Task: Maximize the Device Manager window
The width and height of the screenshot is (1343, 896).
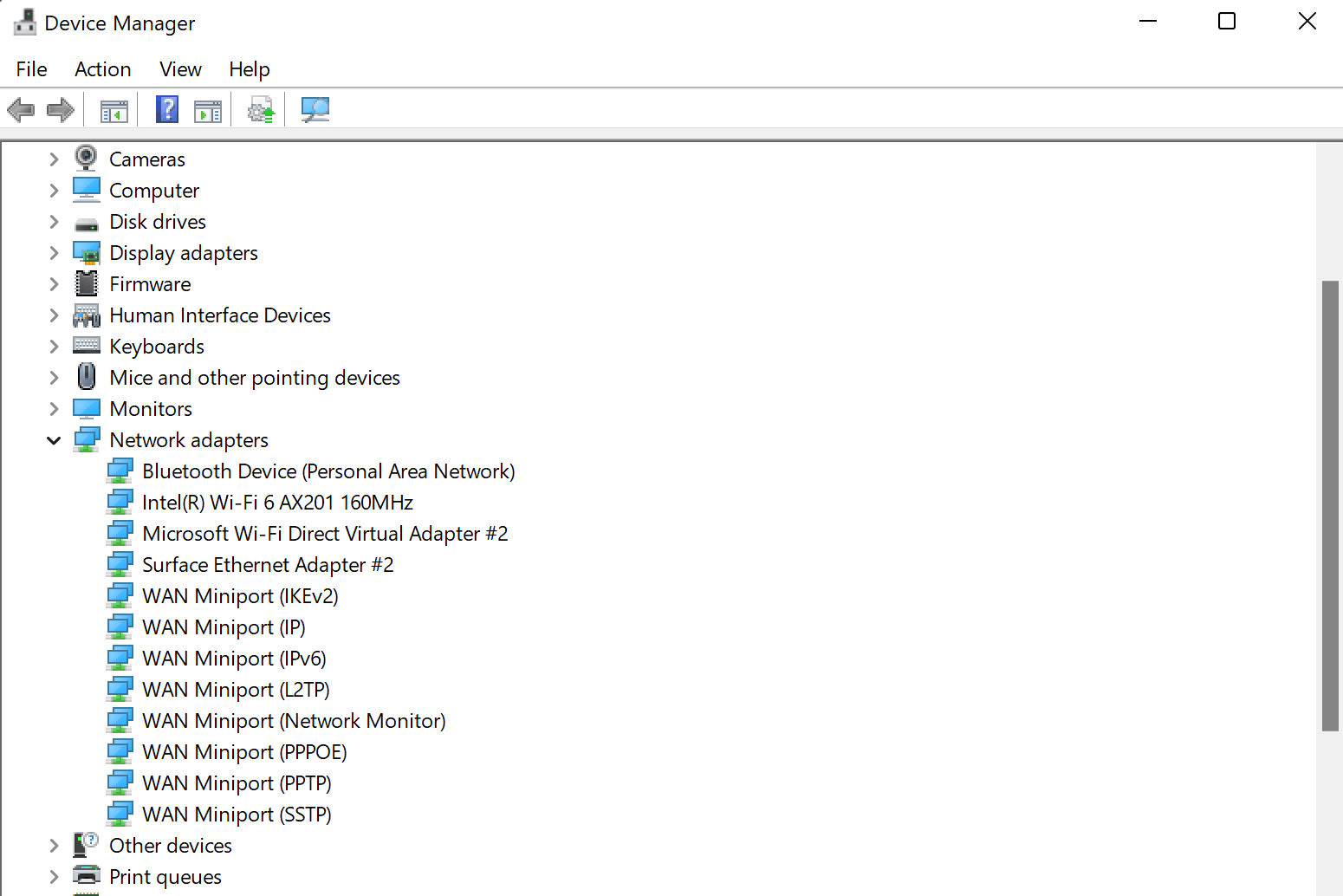Action: 1227,21
